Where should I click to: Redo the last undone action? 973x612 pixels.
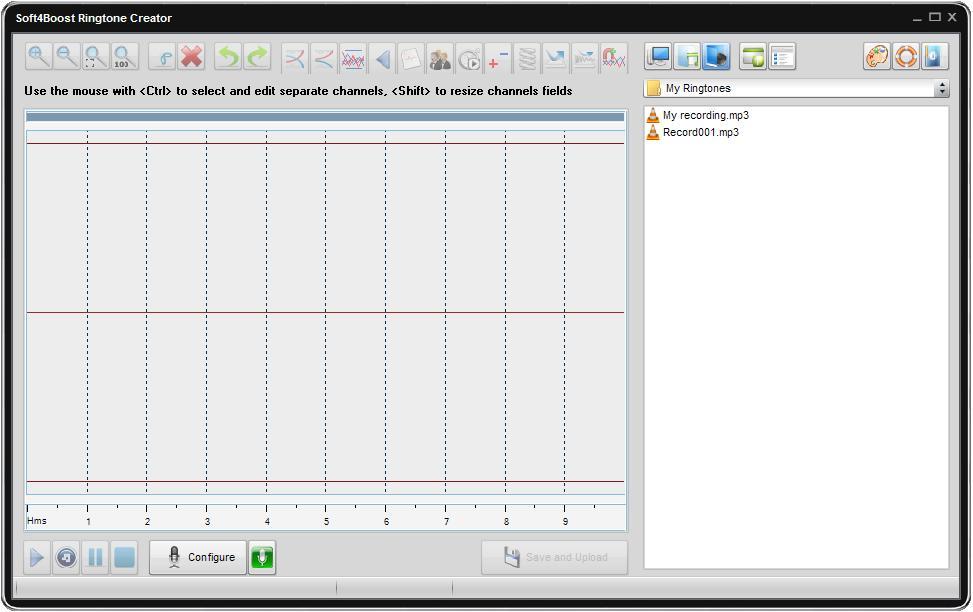257,57
